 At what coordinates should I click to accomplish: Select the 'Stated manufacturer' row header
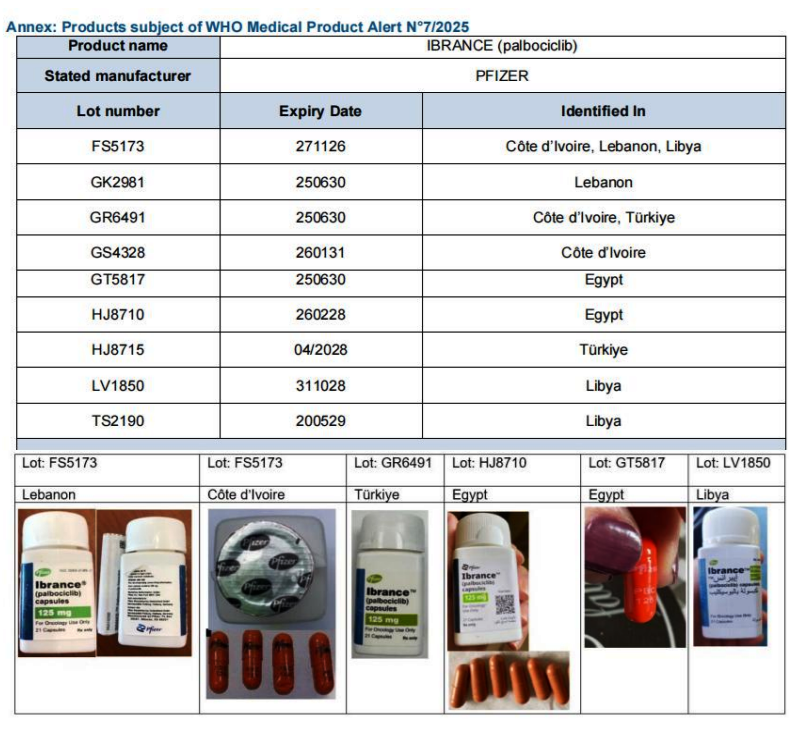click(x=118, y=76)
